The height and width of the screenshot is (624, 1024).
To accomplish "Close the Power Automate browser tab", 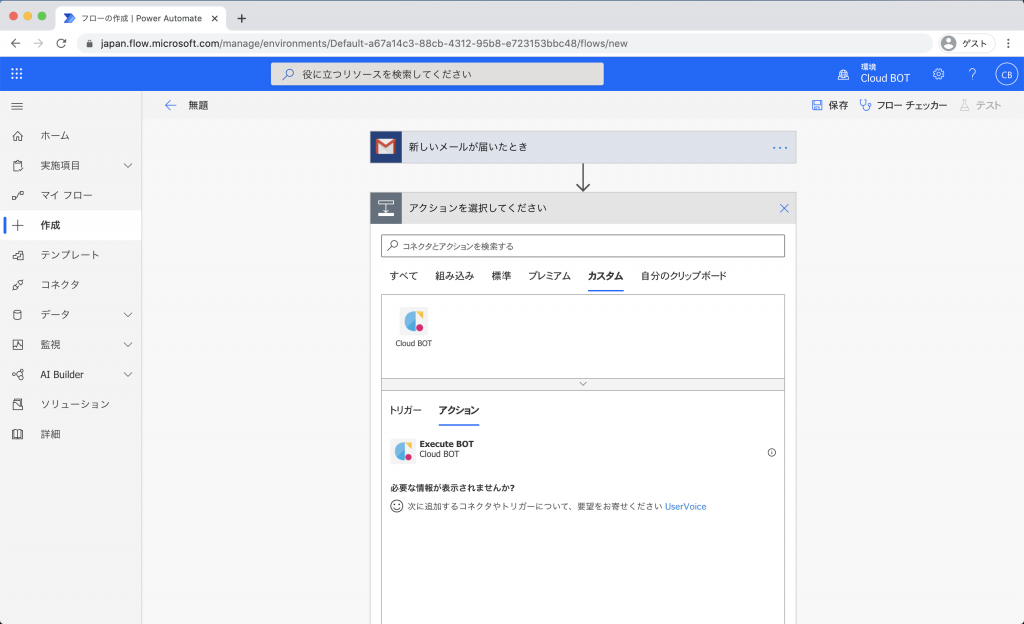I will tap(215, 18).
